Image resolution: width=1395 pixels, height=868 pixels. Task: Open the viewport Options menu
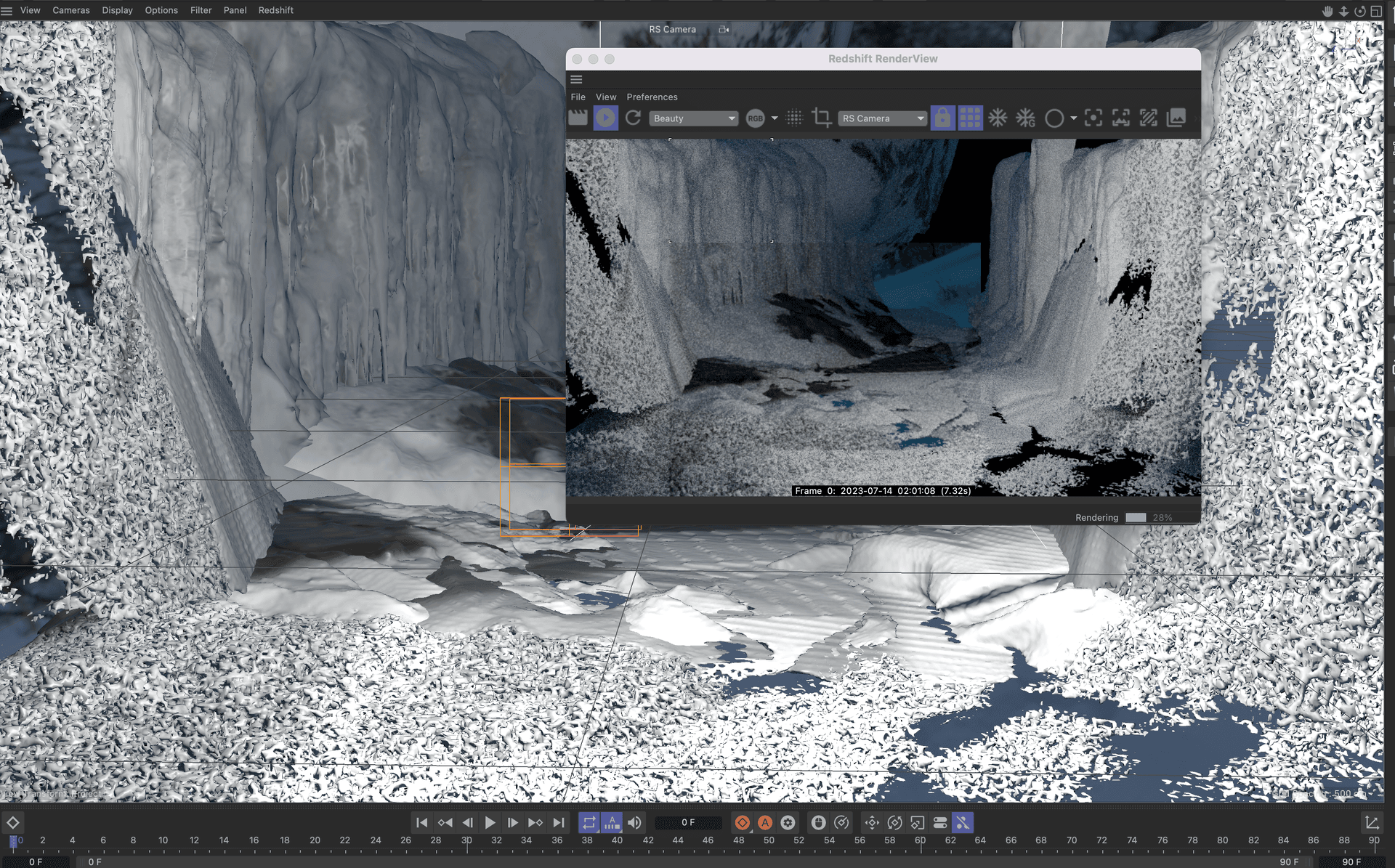(161, 10)
